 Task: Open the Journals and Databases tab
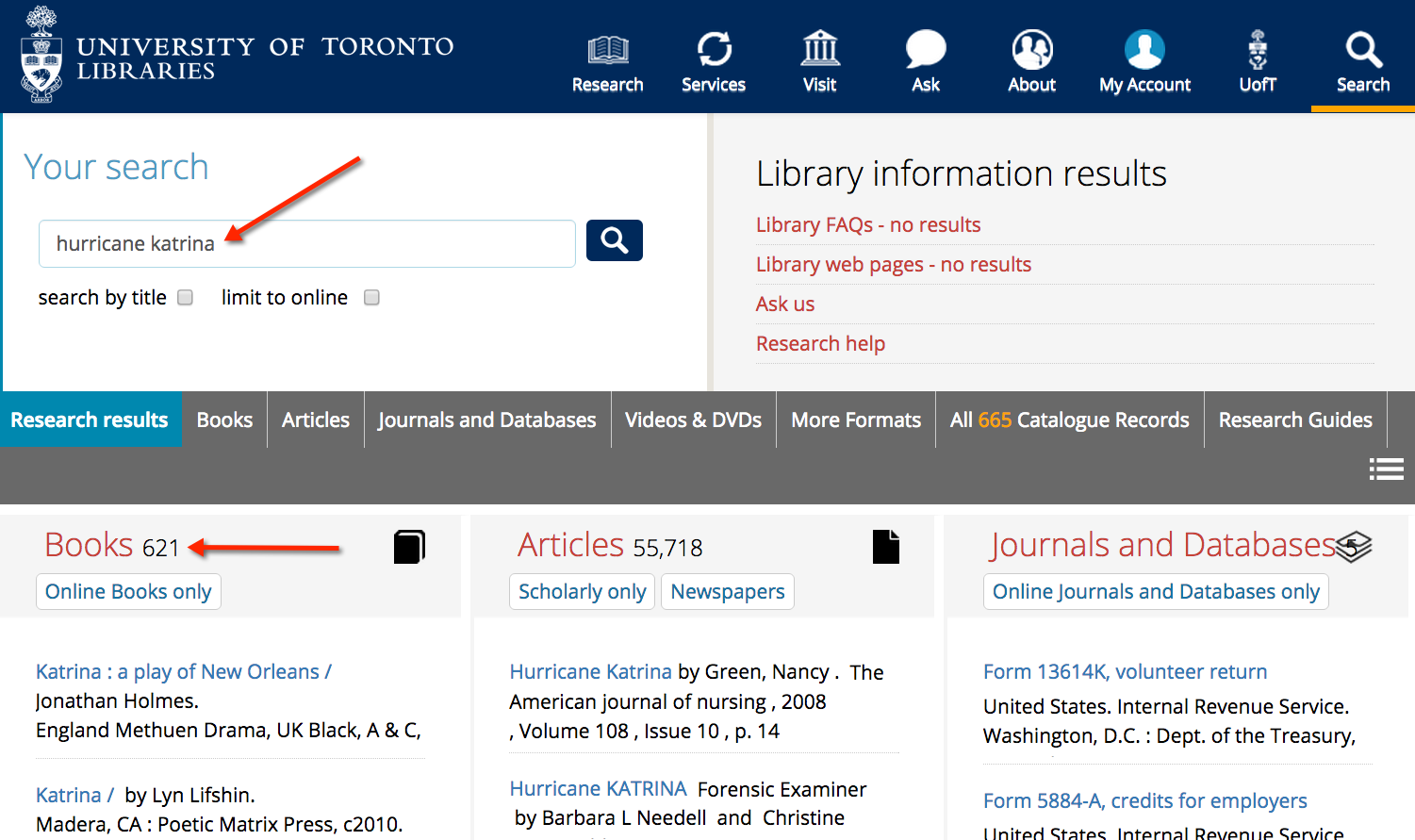[487, 420]
